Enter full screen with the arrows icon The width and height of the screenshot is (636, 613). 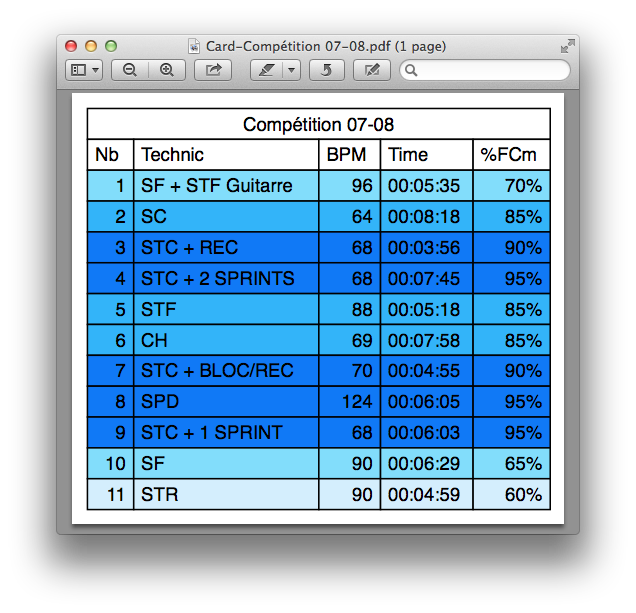tap(568, 46)
